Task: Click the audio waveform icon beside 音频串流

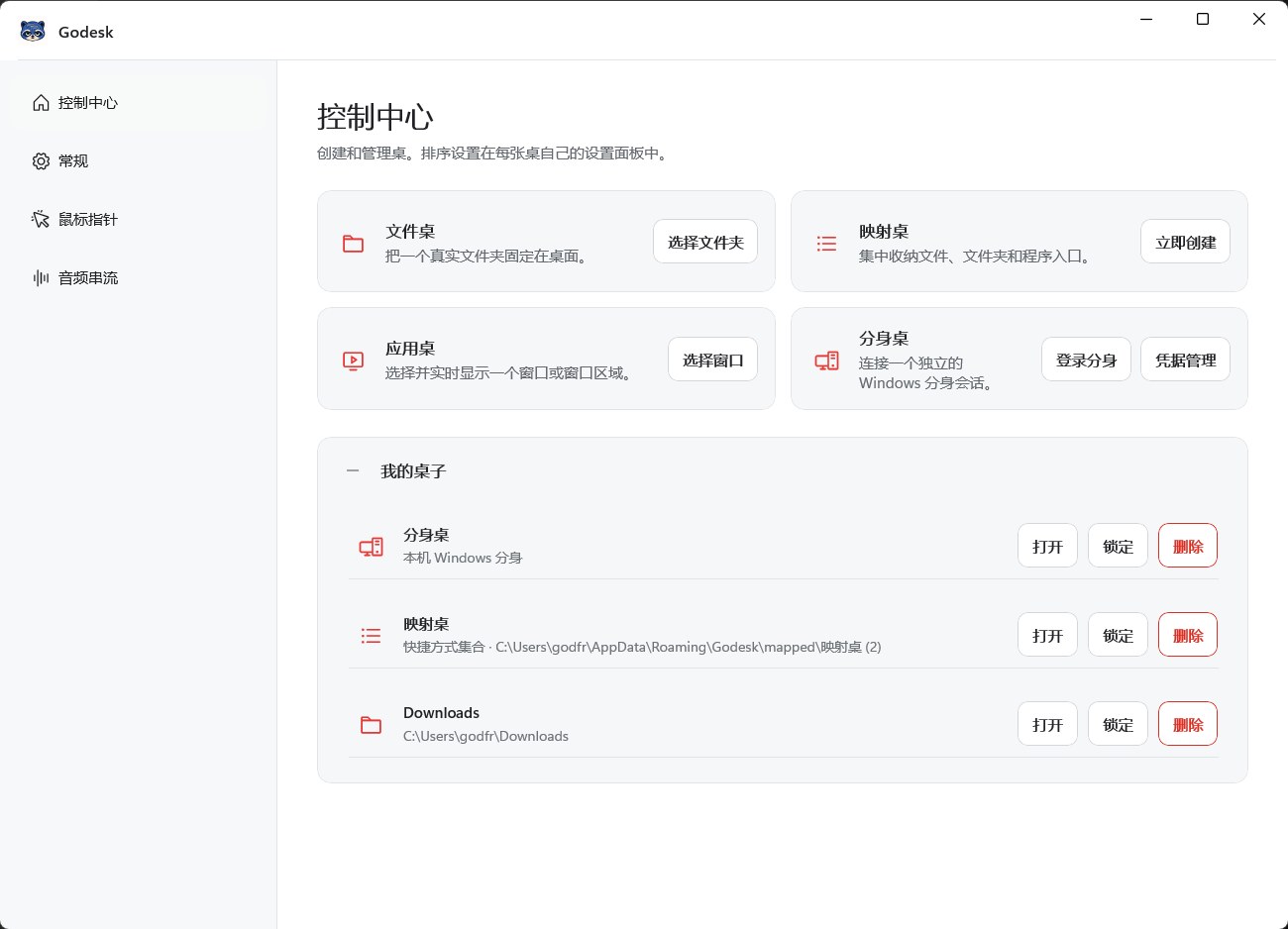Action: pyautogui.click(x=41, y=278)
